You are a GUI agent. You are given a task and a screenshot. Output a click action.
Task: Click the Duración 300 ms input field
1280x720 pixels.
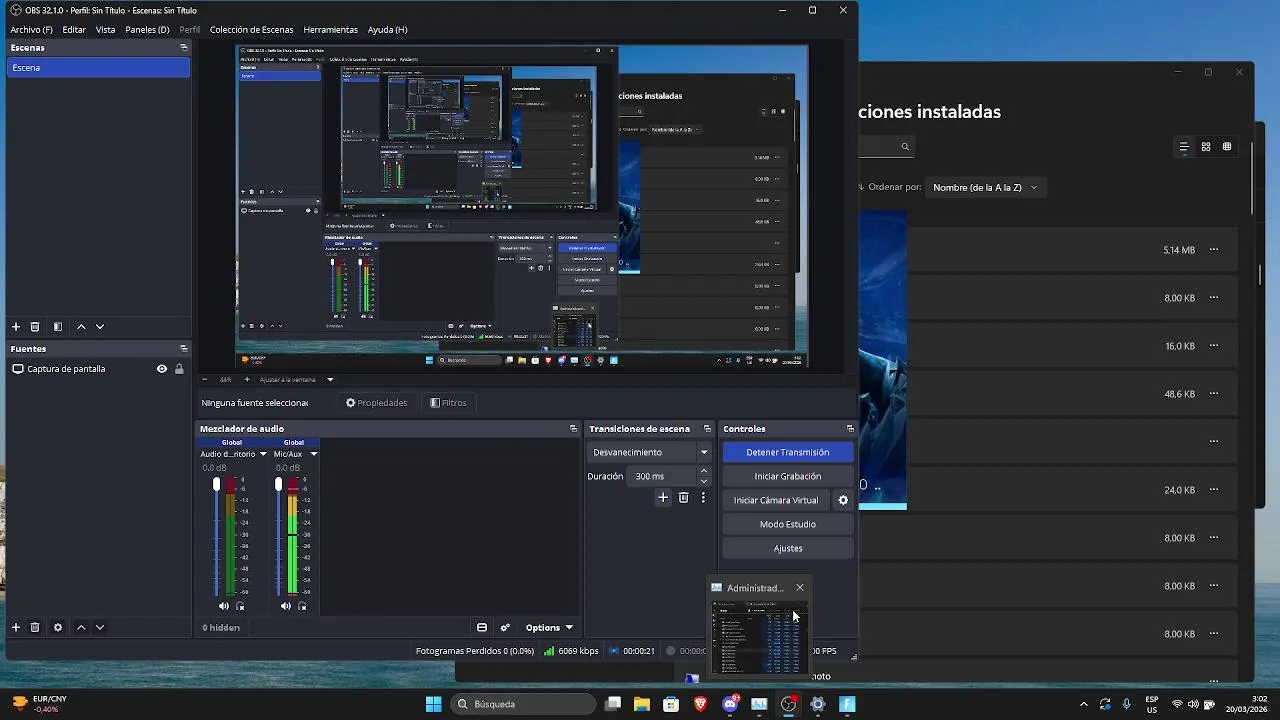[x=661, y=476]
